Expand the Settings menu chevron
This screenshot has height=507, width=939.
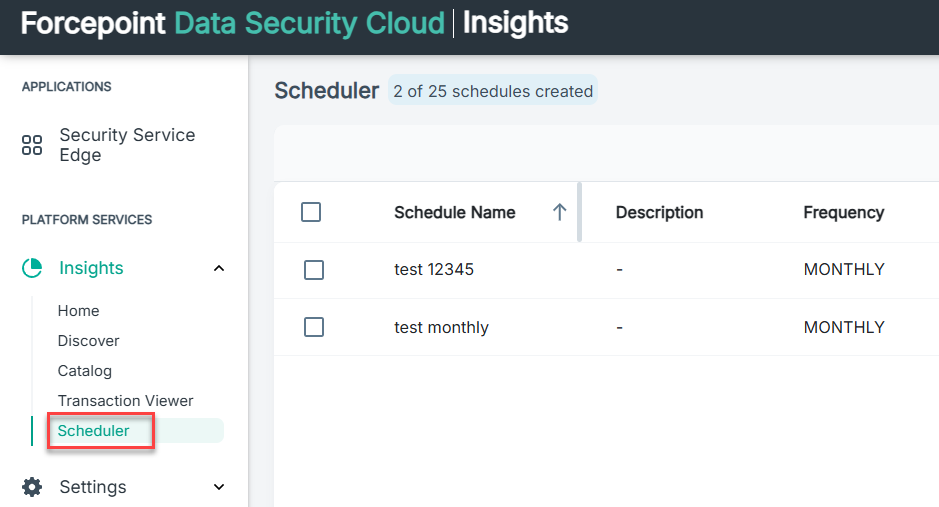[x=219, y=487]
